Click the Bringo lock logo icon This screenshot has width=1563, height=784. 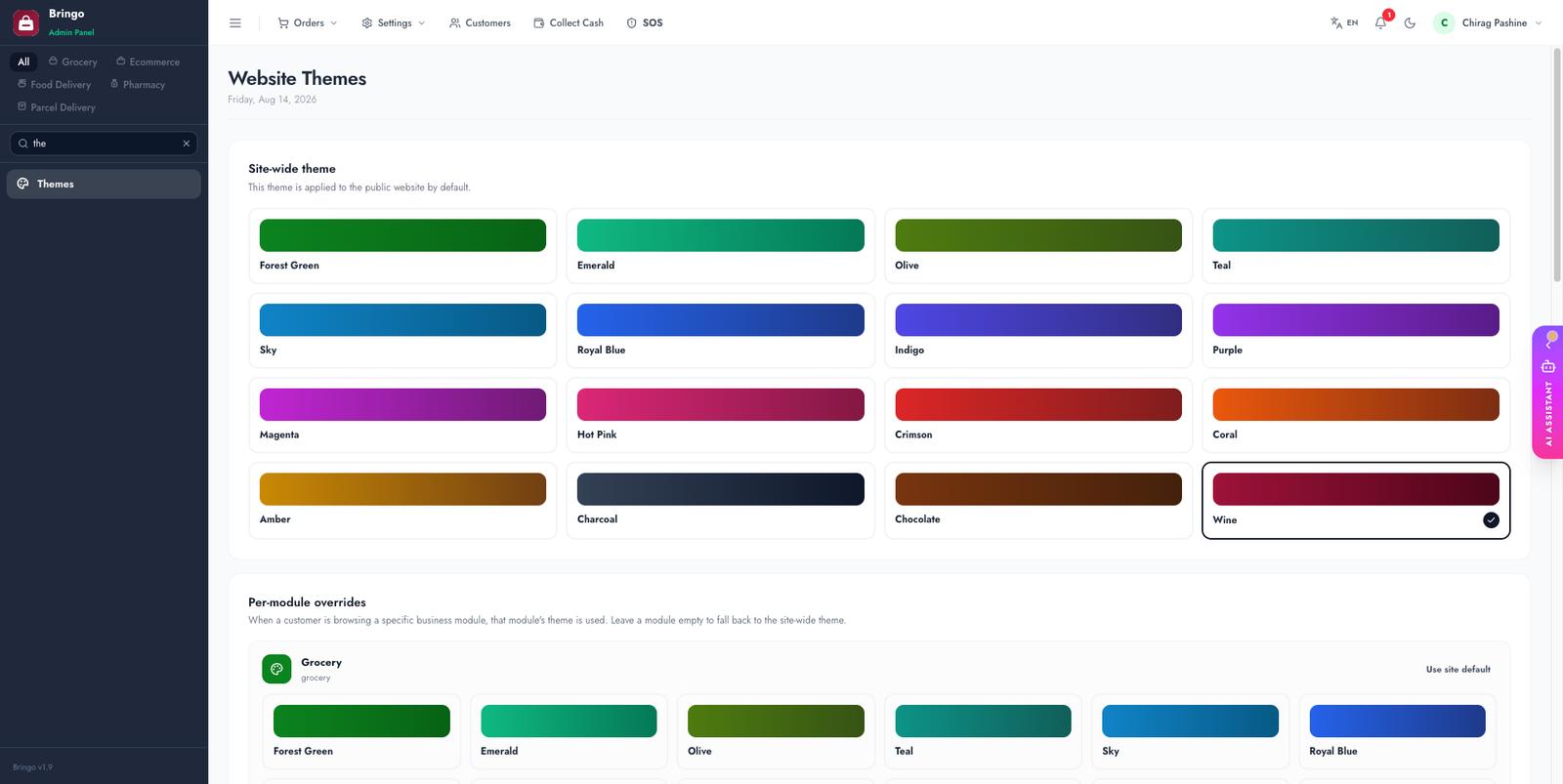point(26,22)
